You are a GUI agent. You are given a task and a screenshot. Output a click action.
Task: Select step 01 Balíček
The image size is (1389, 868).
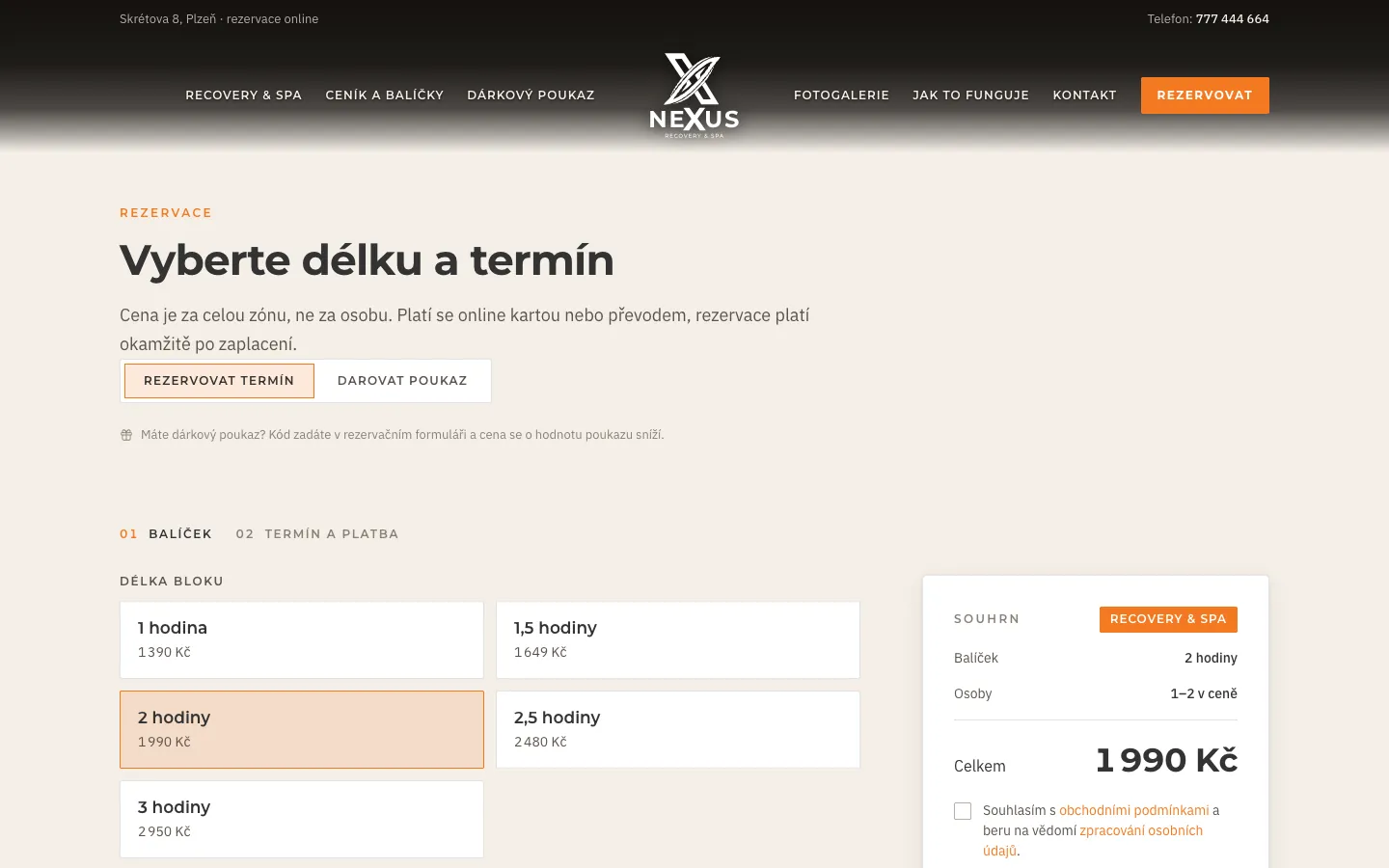[166, 534]
